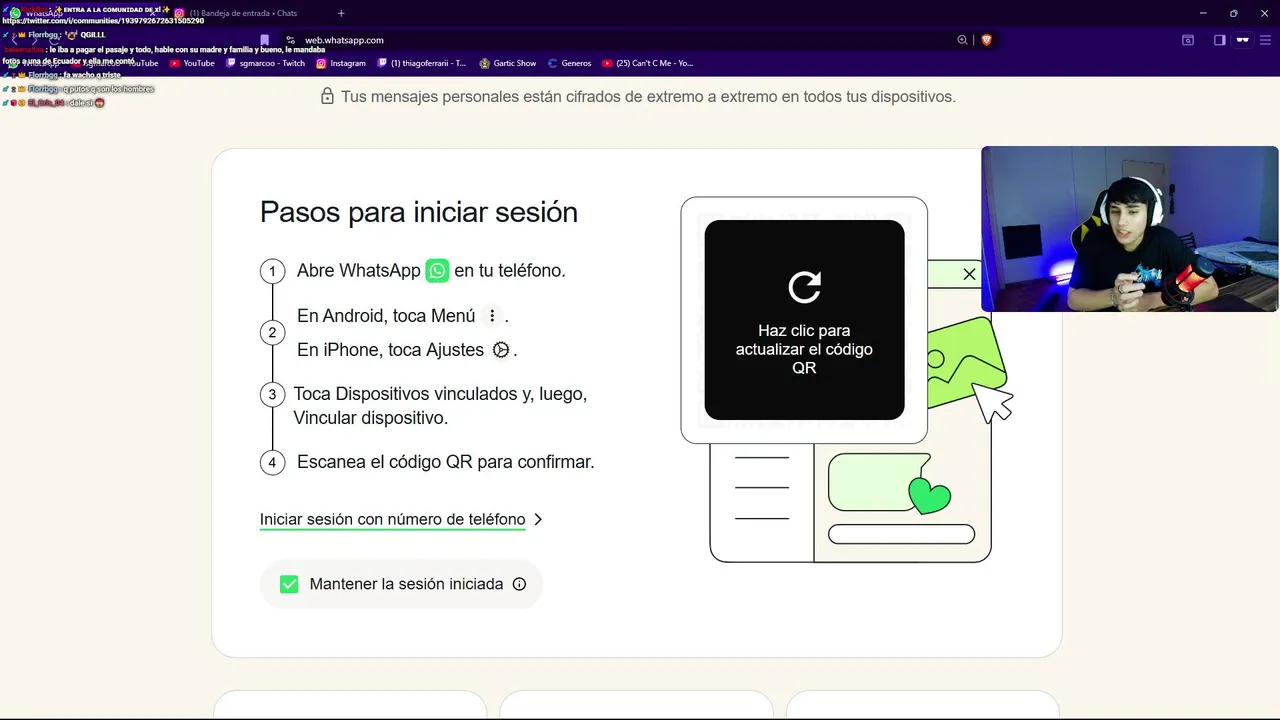Open the "(25) Can't C Me" bookmark
Image resolution: width=1280 pixels, height=720 pixels.
(x=648, y=63)
